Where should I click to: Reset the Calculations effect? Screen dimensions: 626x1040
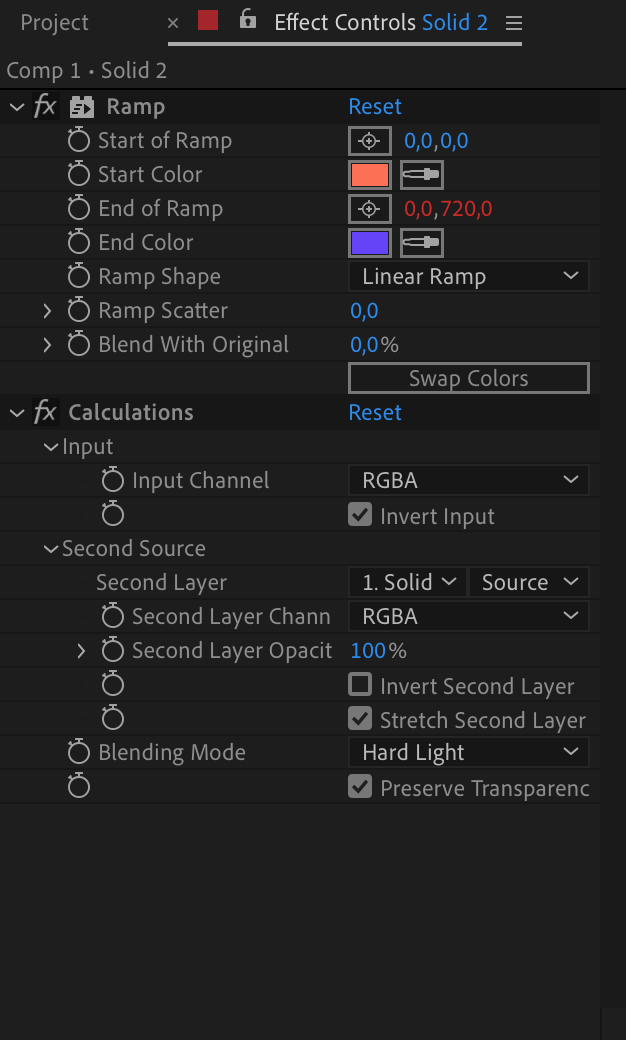tap(375, 413)
